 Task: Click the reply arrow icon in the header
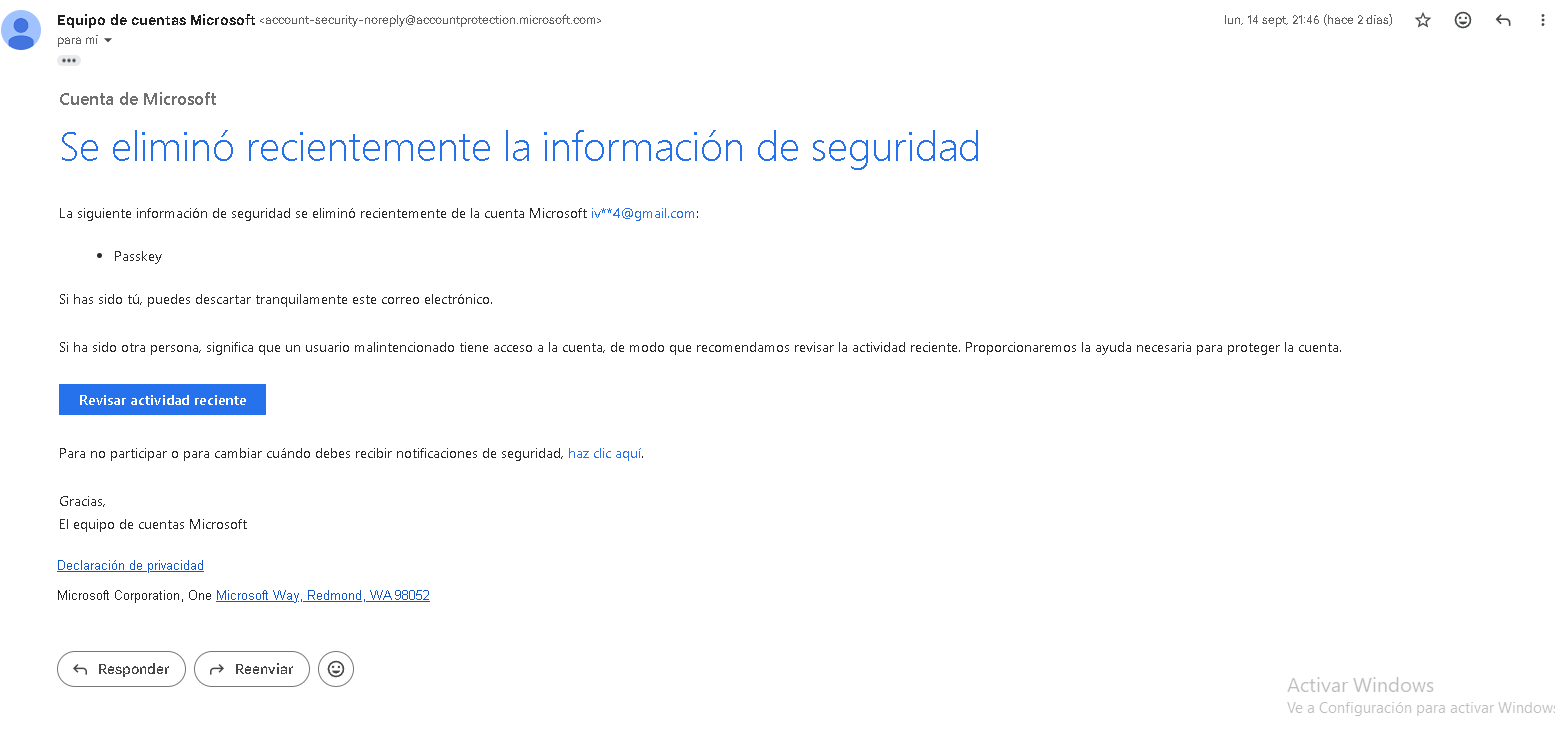pos(1503,20)
